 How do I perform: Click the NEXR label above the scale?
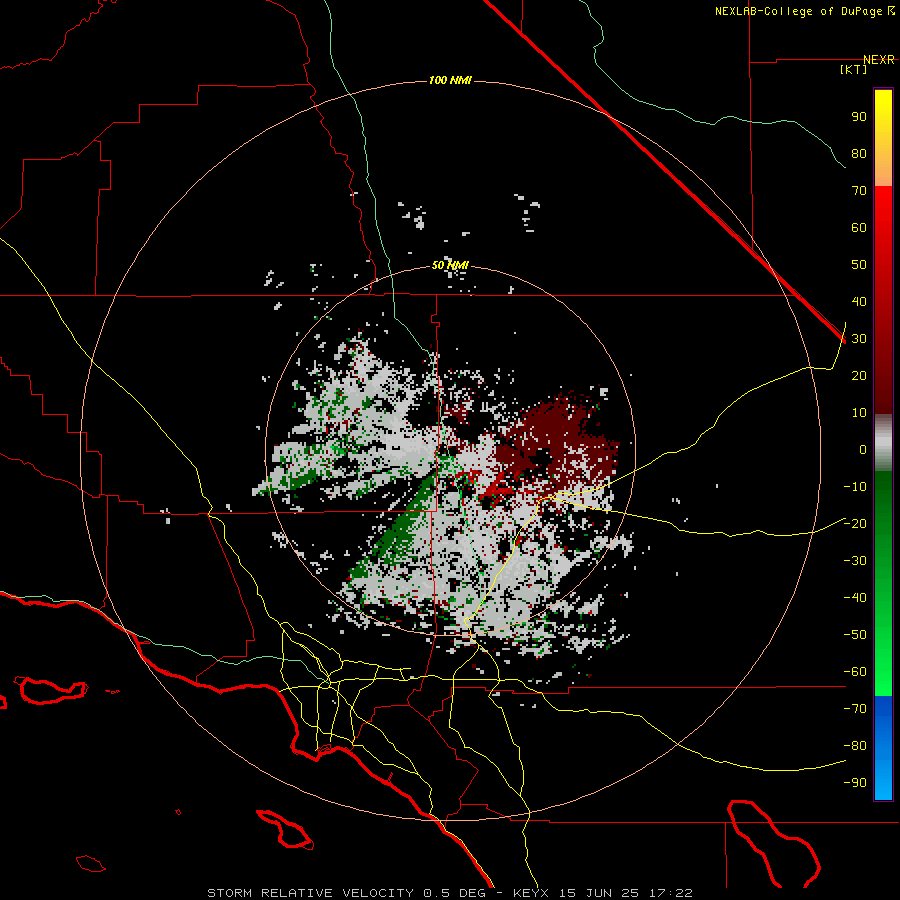coord(878,60)
